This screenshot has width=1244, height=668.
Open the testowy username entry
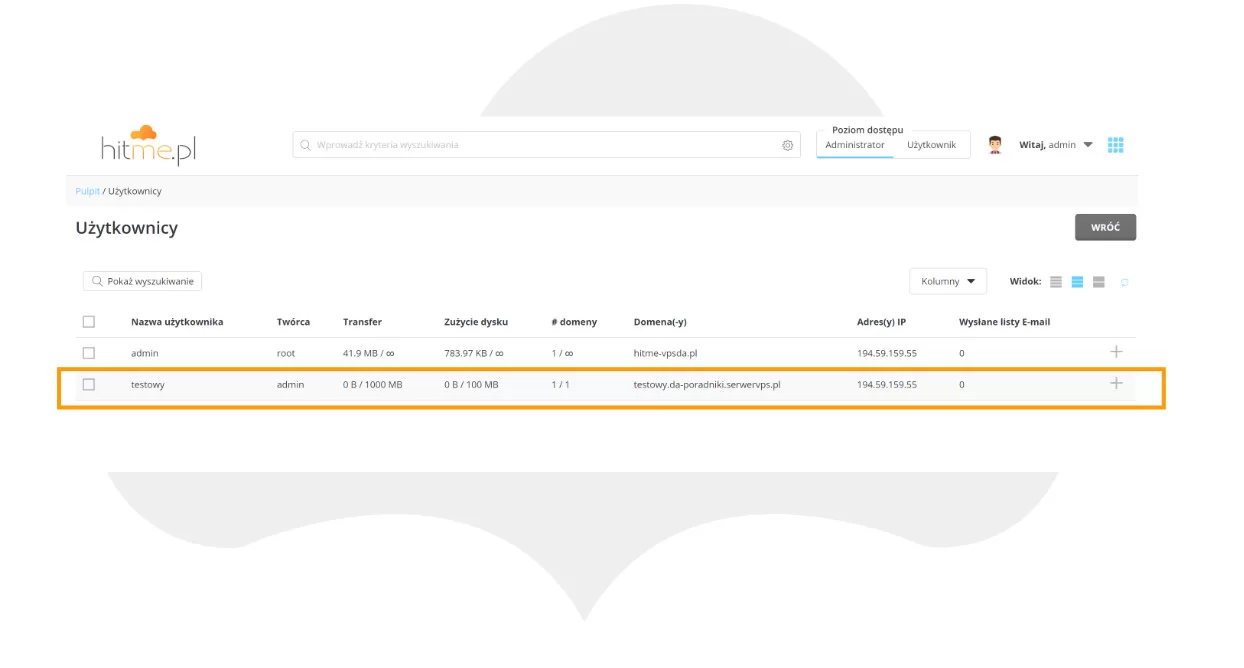coord(148,384)
